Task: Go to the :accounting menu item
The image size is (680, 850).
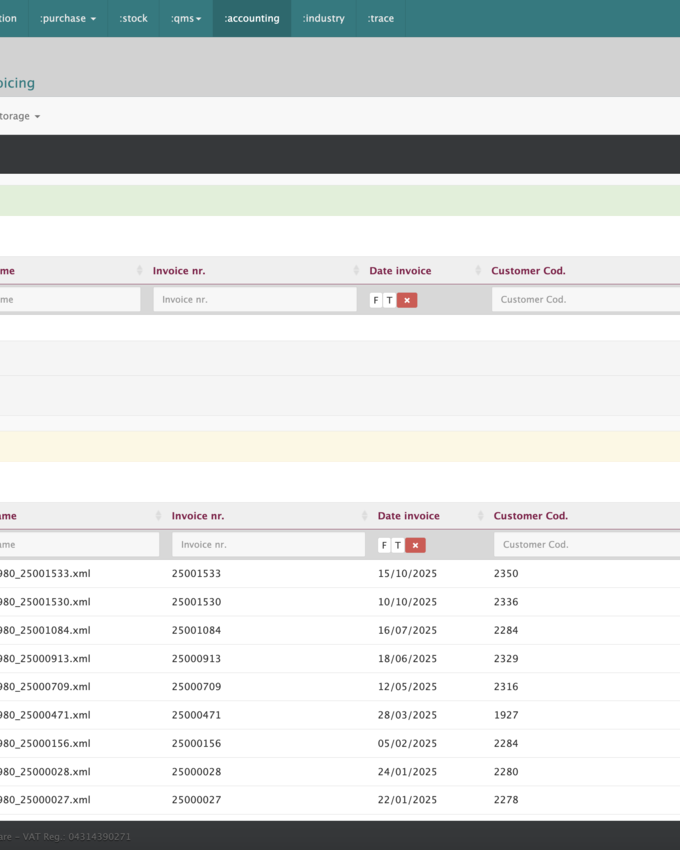Action: point(251,18)
